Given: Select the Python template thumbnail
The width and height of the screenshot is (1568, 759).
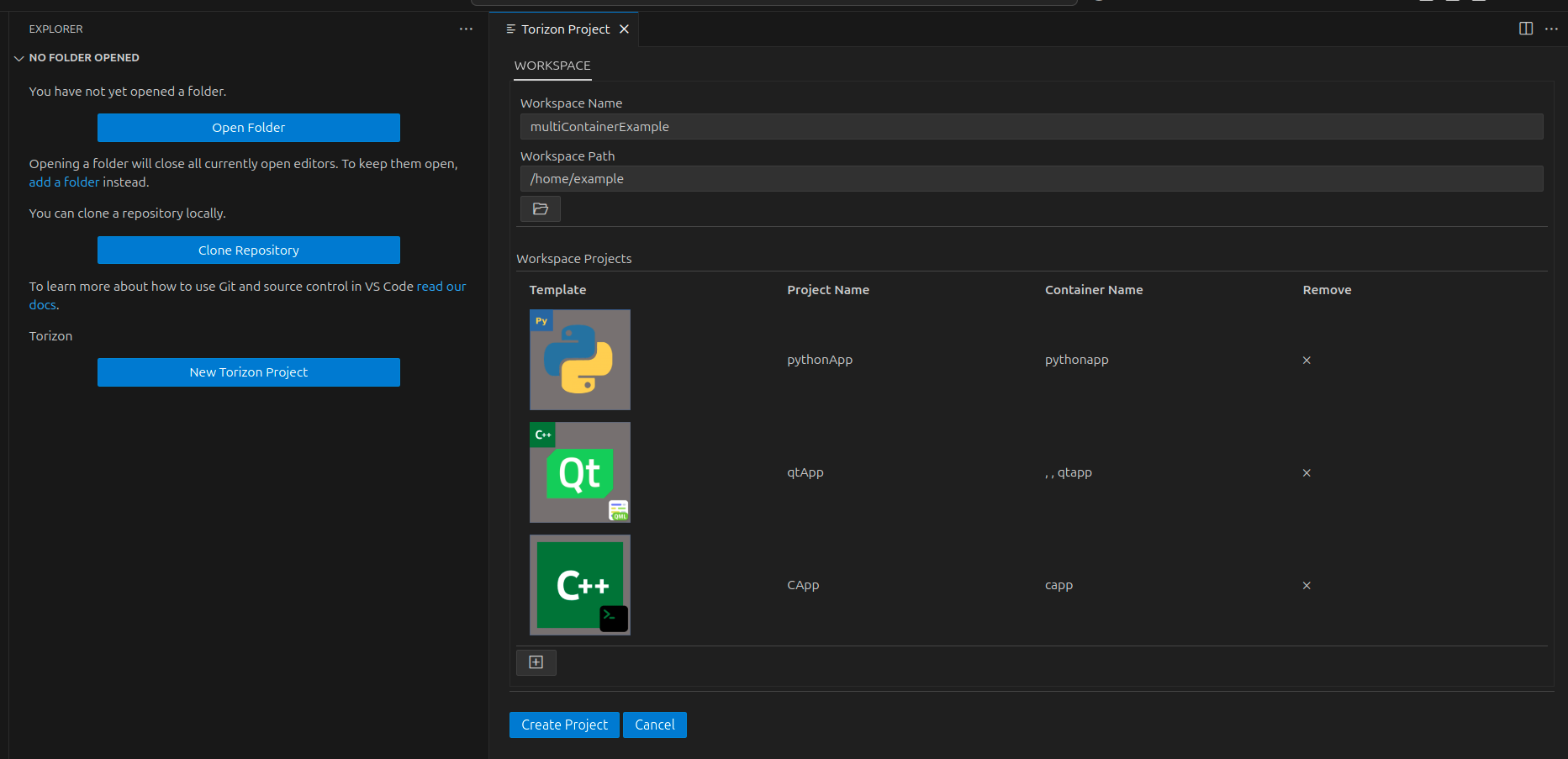Looking at the screenshot, I should 579,360.
